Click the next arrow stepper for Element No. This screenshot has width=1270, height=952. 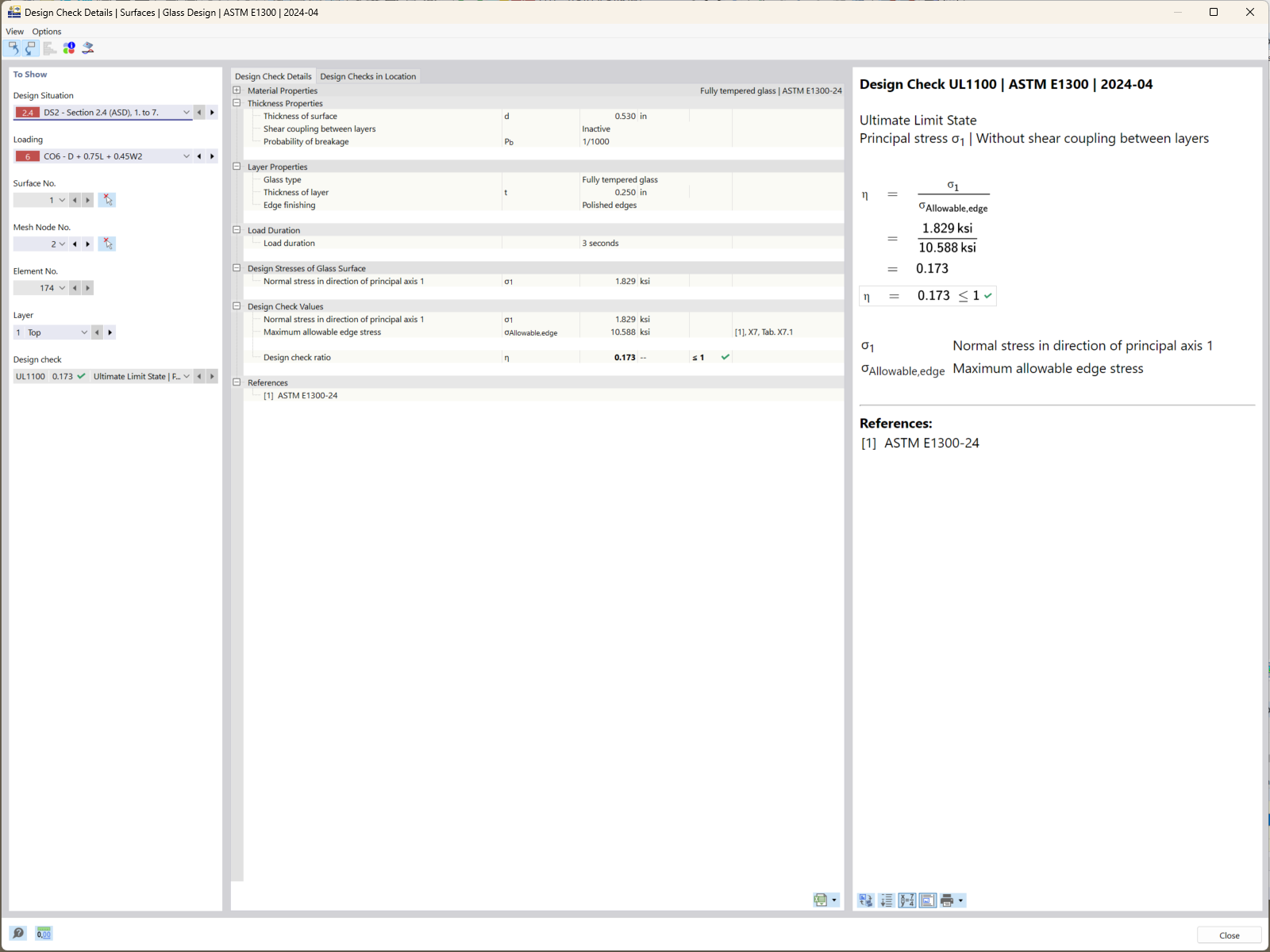tap(87, 288)
